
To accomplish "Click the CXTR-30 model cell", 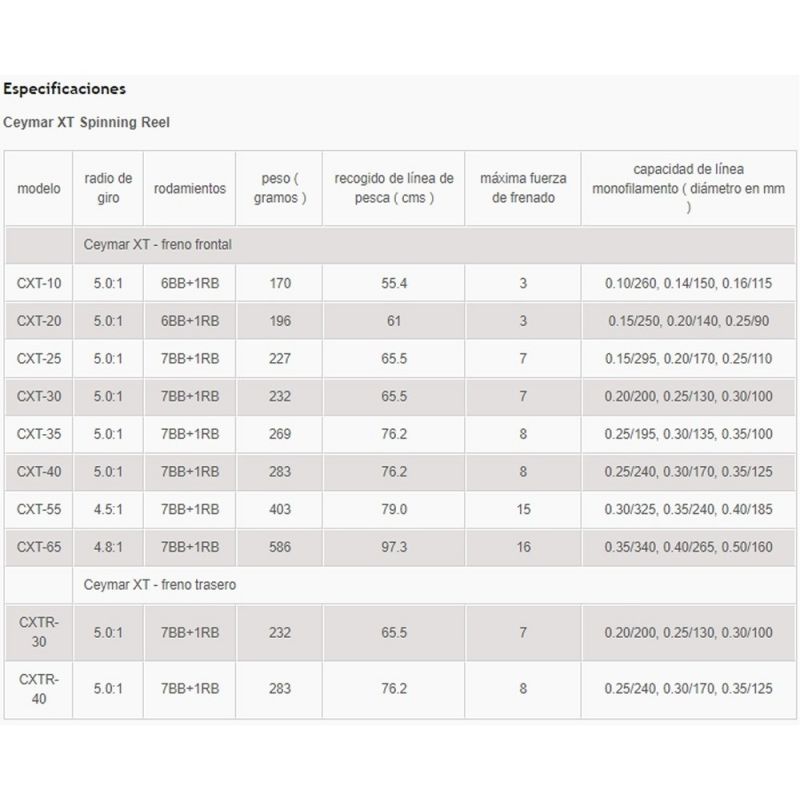I will coord(39,632).
